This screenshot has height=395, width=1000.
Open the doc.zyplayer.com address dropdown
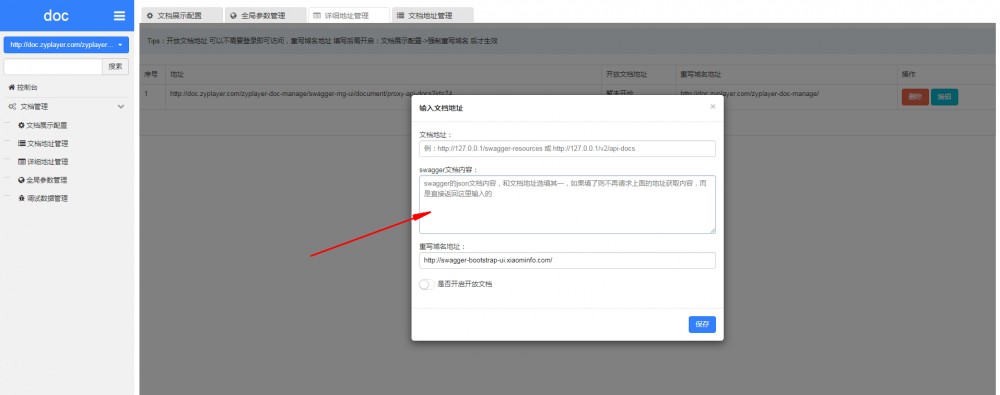click(x=66, y=45)
